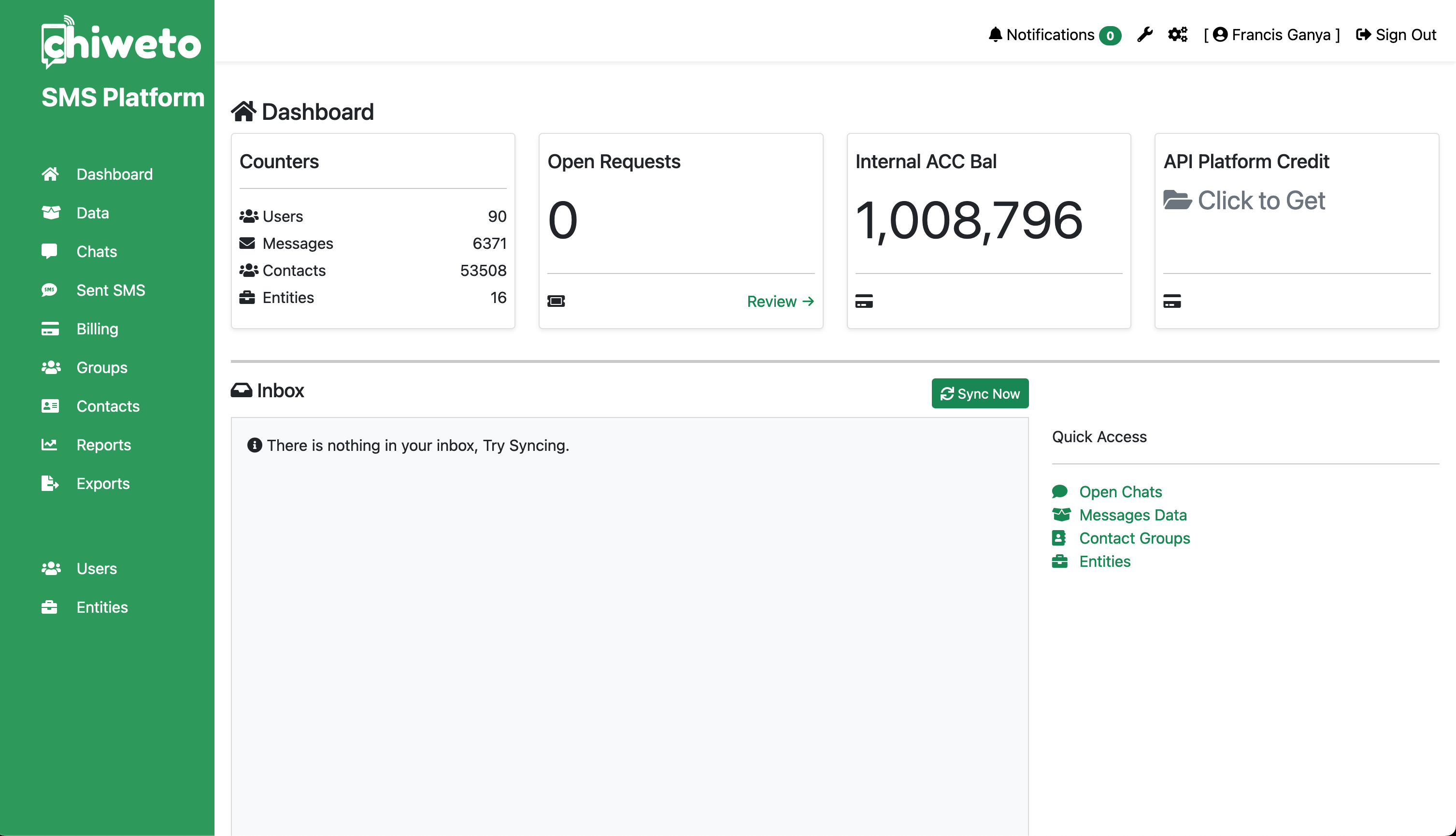
Task: Open Groups in the sidebar
Action: click(x=102, y=367)
